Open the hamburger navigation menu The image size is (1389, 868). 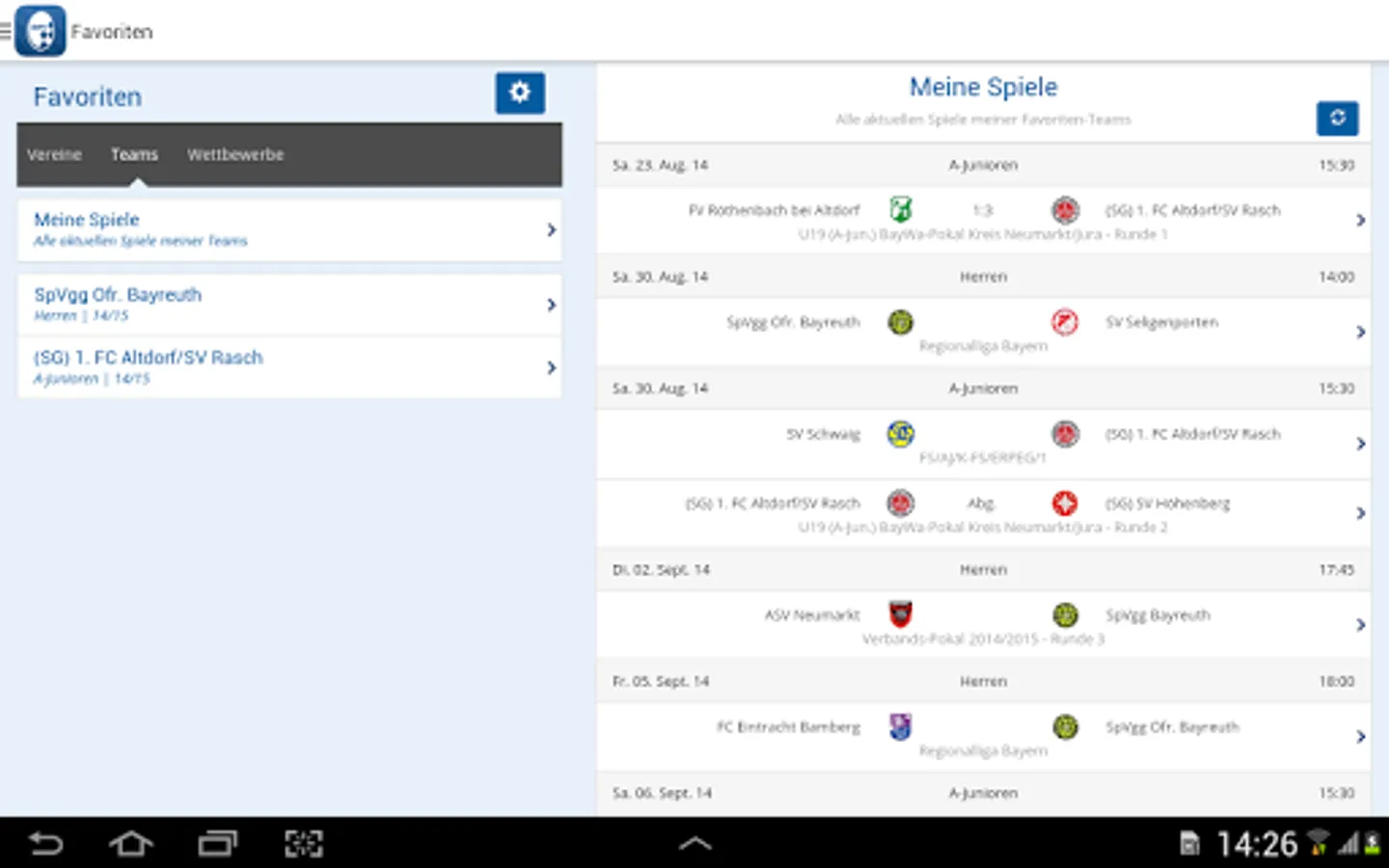click(x=6, y=32)
